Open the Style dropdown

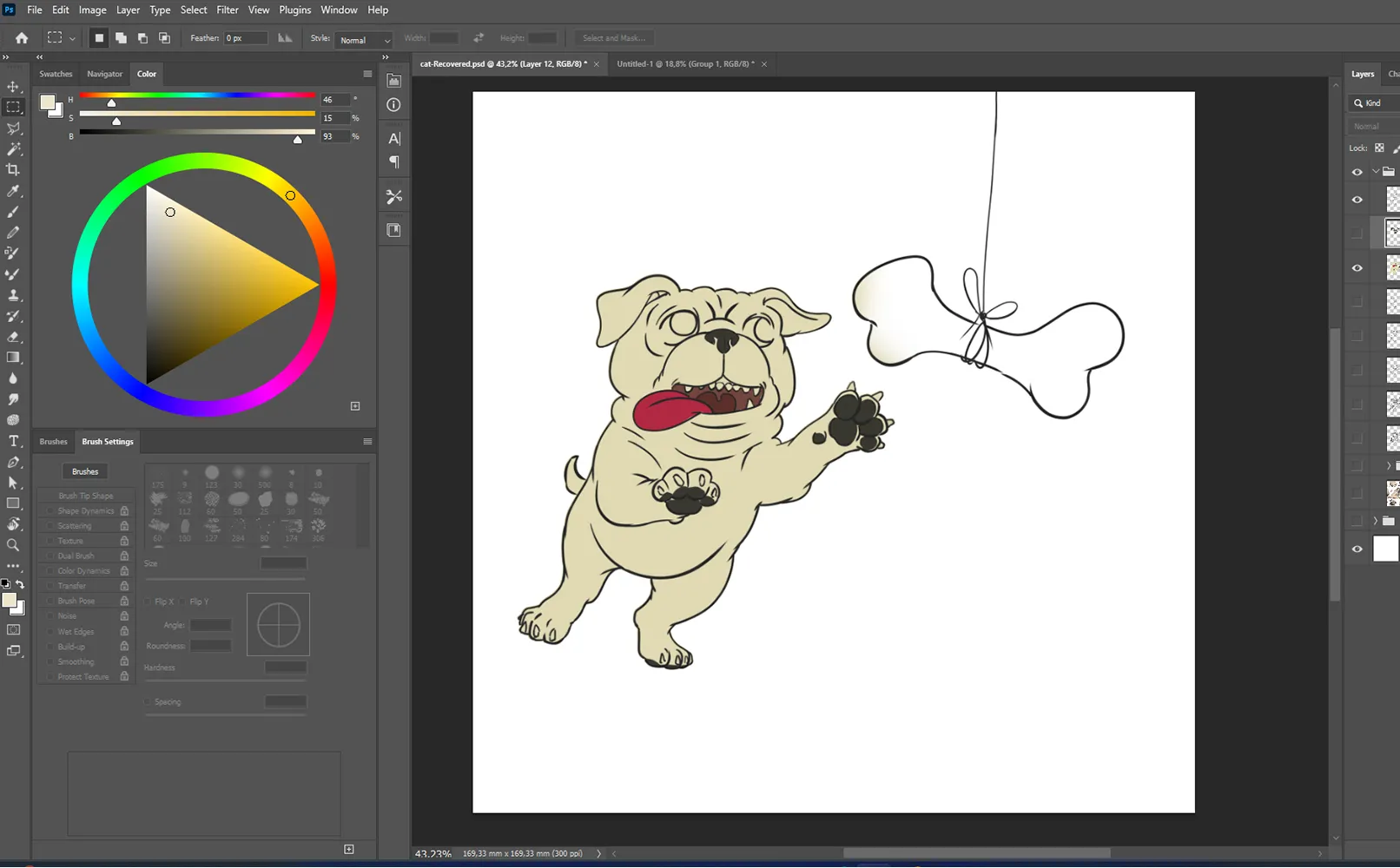point(363,40)
